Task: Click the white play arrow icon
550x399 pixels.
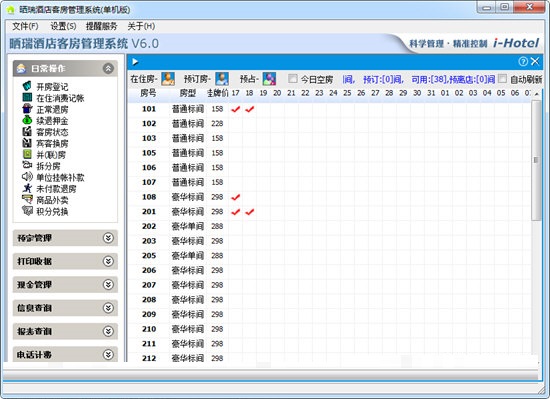Action: pyautogui.click(x=135, y=62)
